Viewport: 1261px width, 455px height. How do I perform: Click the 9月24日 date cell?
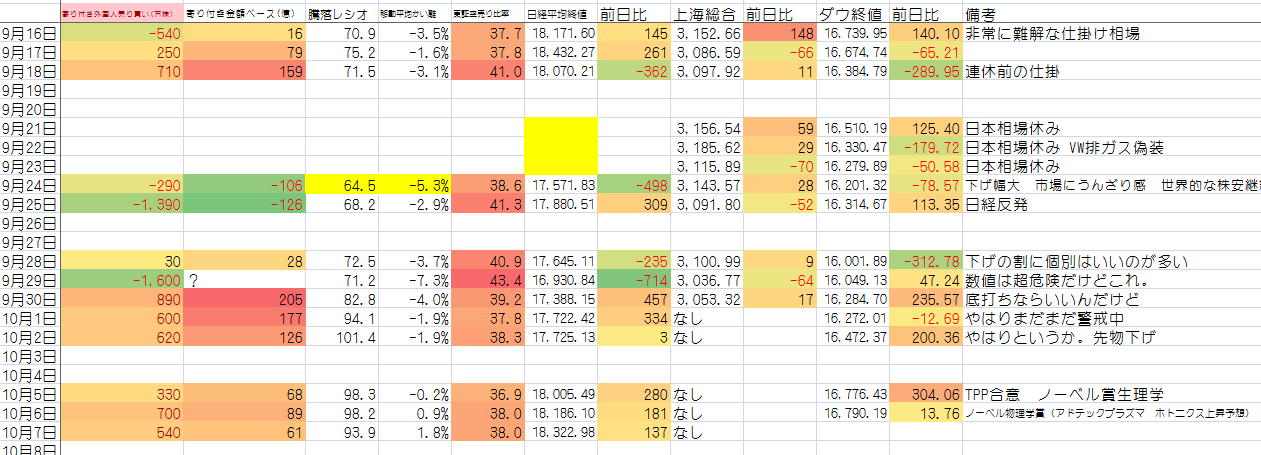pos(30,185)
